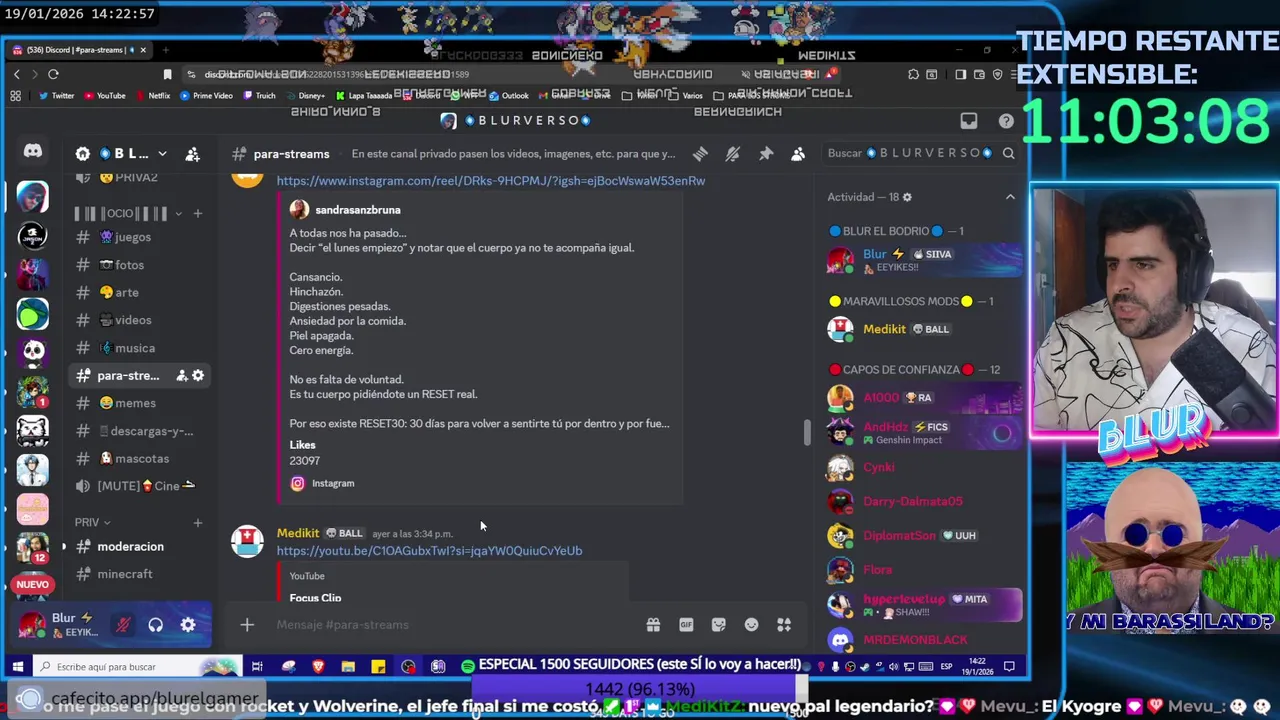Click Medikit username in message

[297, 533]
